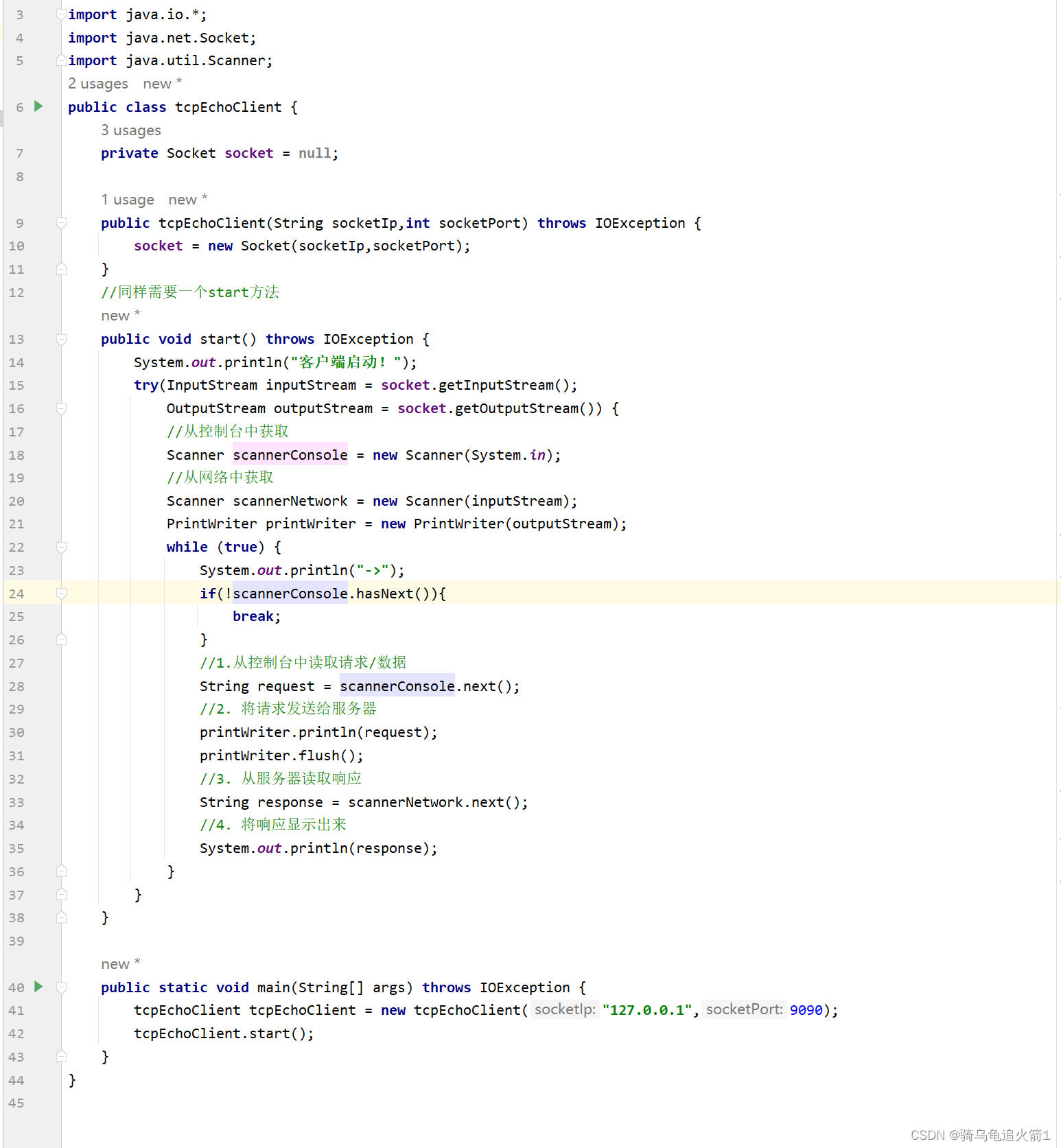The height and width of the screenshot is (1148, 1061).
Task: Collapse the import block fold marker
Action: tap(61, 14)
